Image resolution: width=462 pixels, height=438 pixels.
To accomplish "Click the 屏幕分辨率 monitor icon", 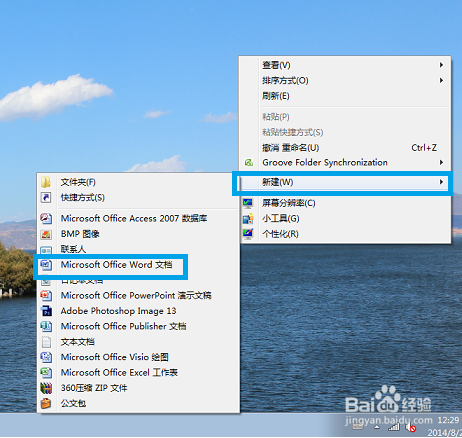I will pyautogui.click(x=248, y=203).
